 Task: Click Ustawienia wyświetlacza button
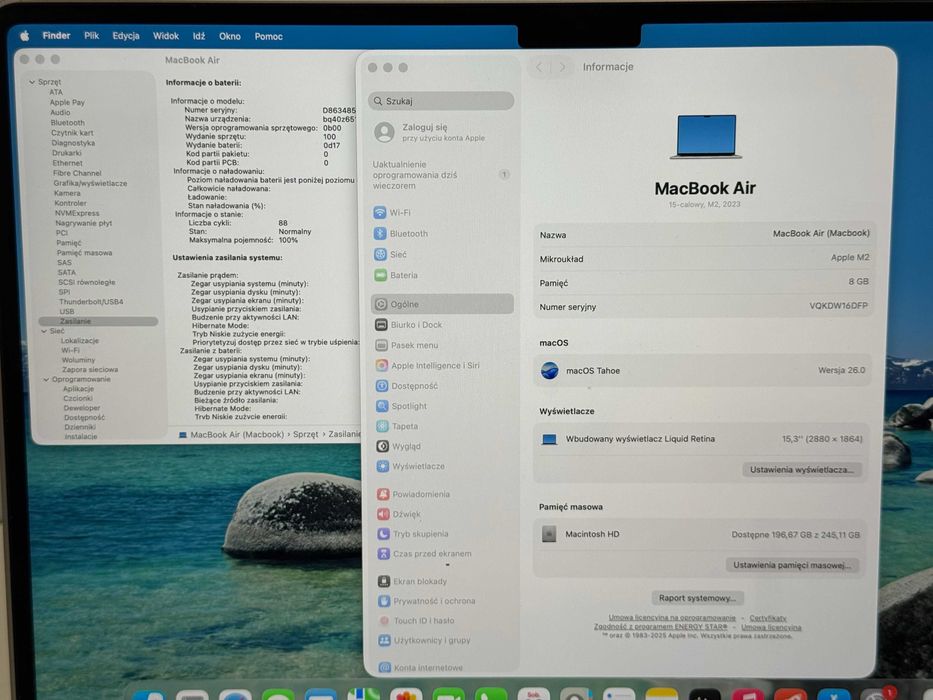point(801,470)
